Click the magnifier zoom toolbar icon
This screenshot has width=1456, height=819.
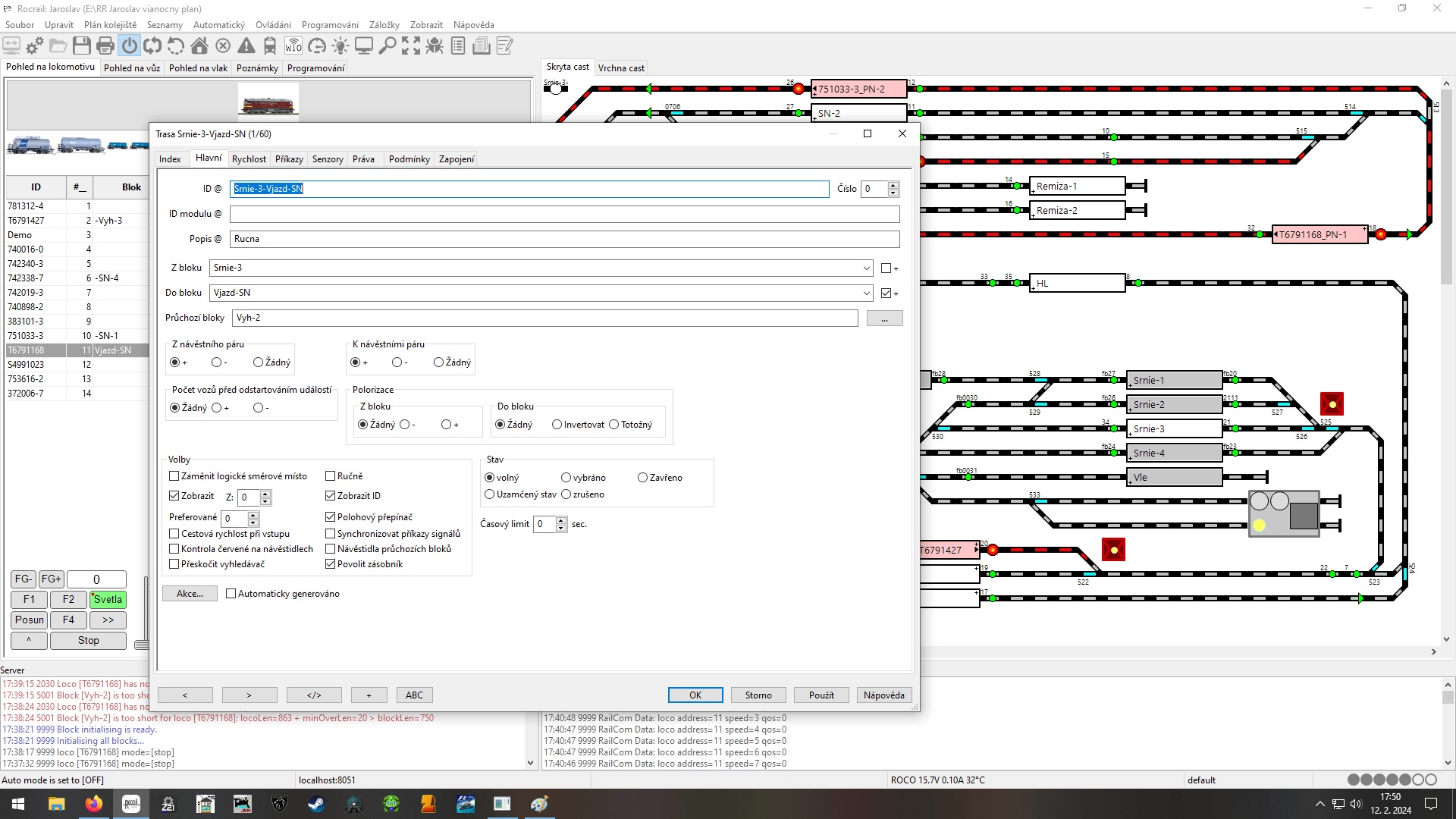(x=388, y=46)
